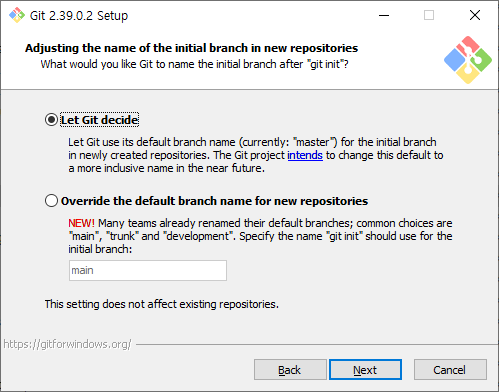Screen dimensions: 499x392
Task: Click the red "NEW!" label
Action: pos(81,223)
